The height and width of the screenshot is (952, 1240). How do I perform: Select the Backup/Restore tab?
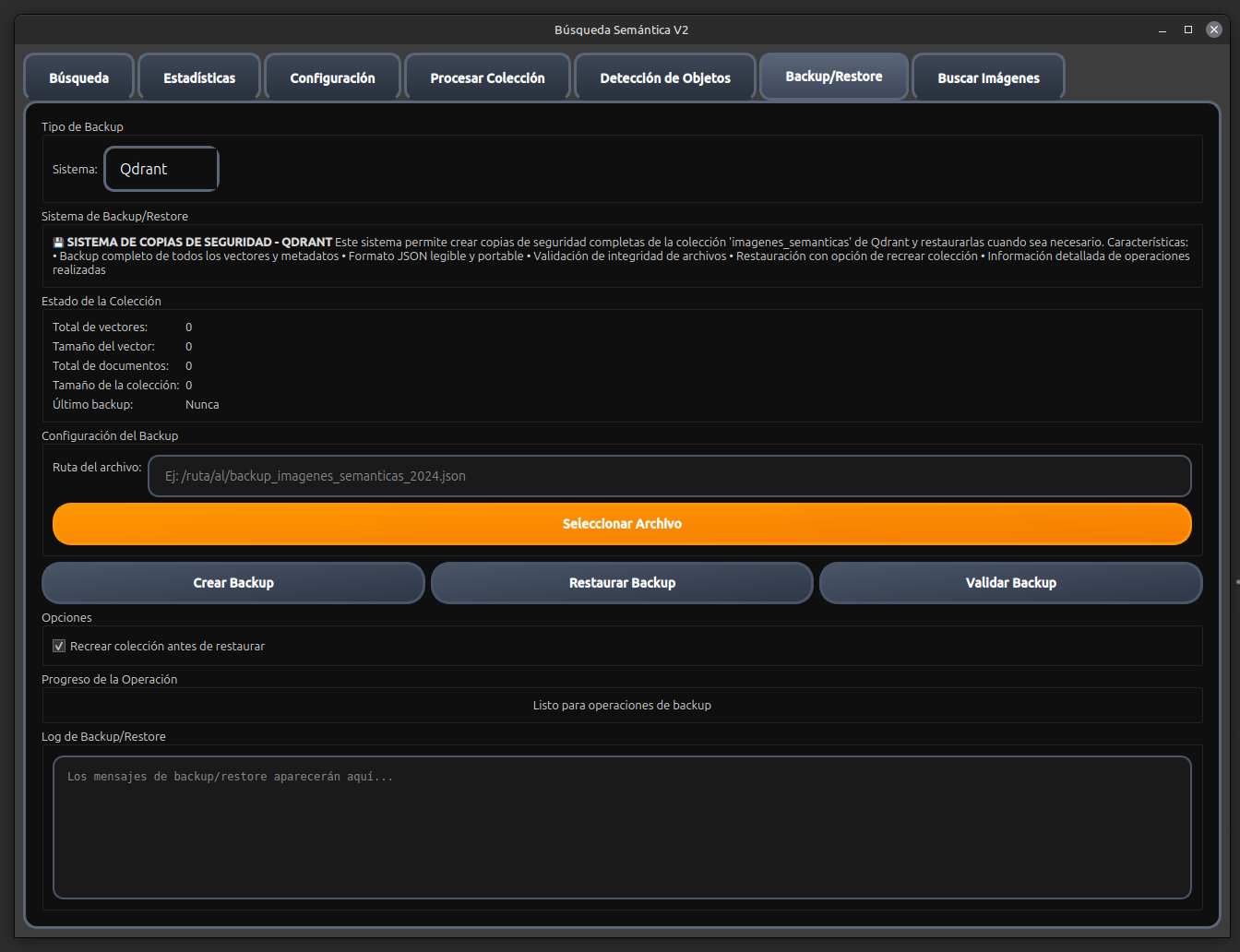coord(833,77)
